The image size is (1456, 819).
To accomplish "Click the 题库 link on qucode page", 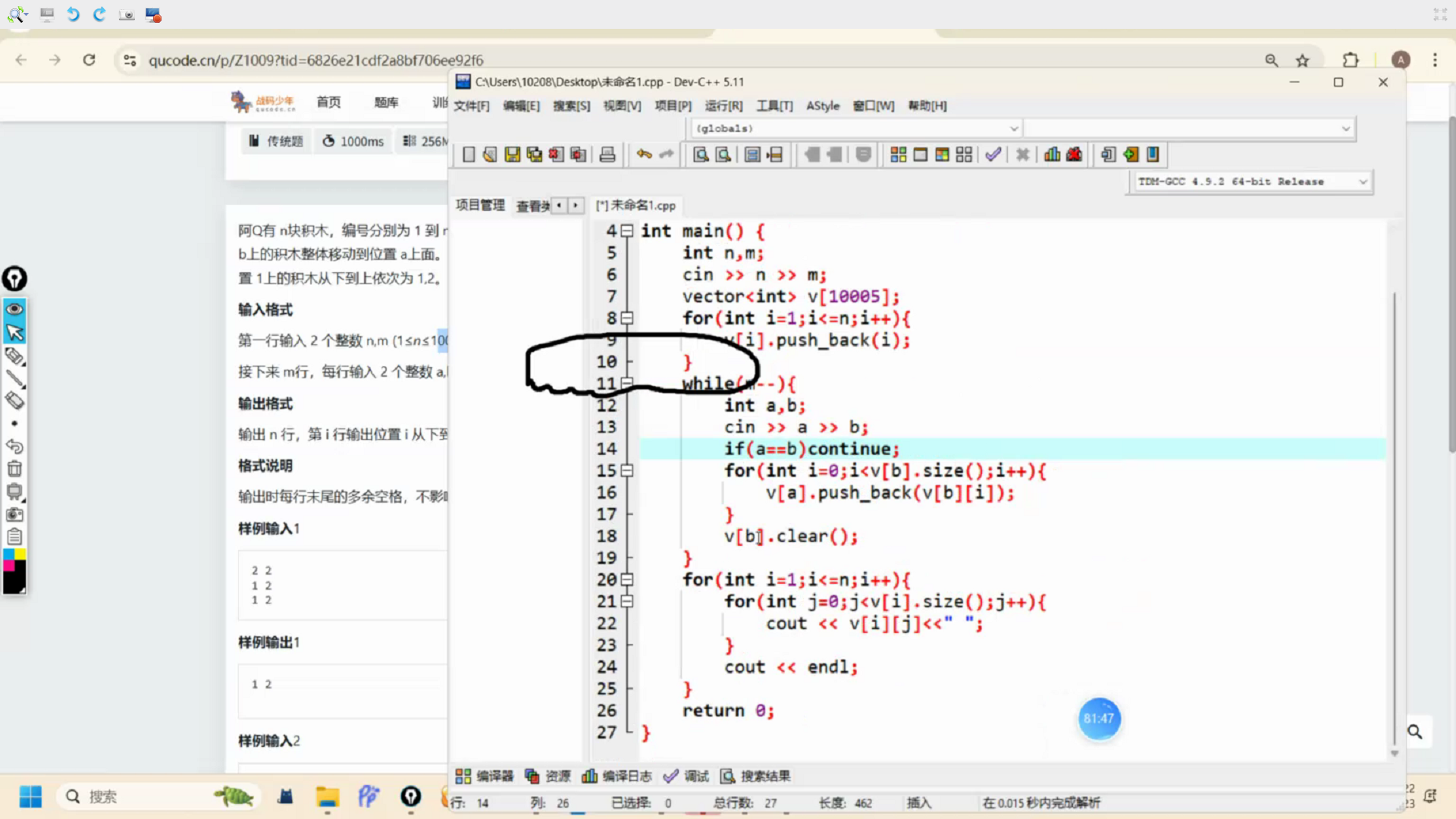I will (x=386, y=102).
